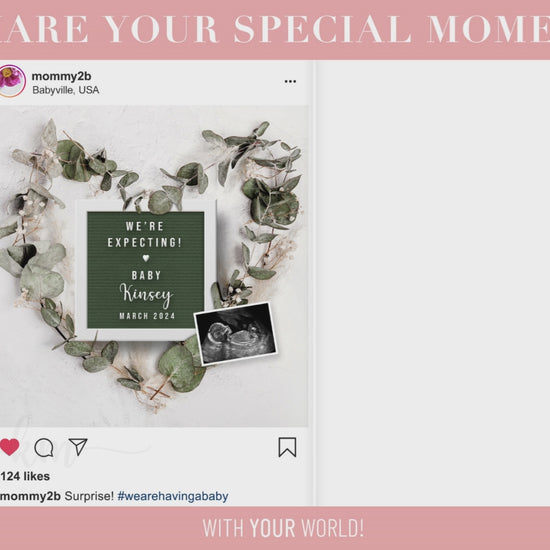Screen dimensions: 550x550
Task: Open the #wearehavingababy hashtag
Action: (173, 496)
